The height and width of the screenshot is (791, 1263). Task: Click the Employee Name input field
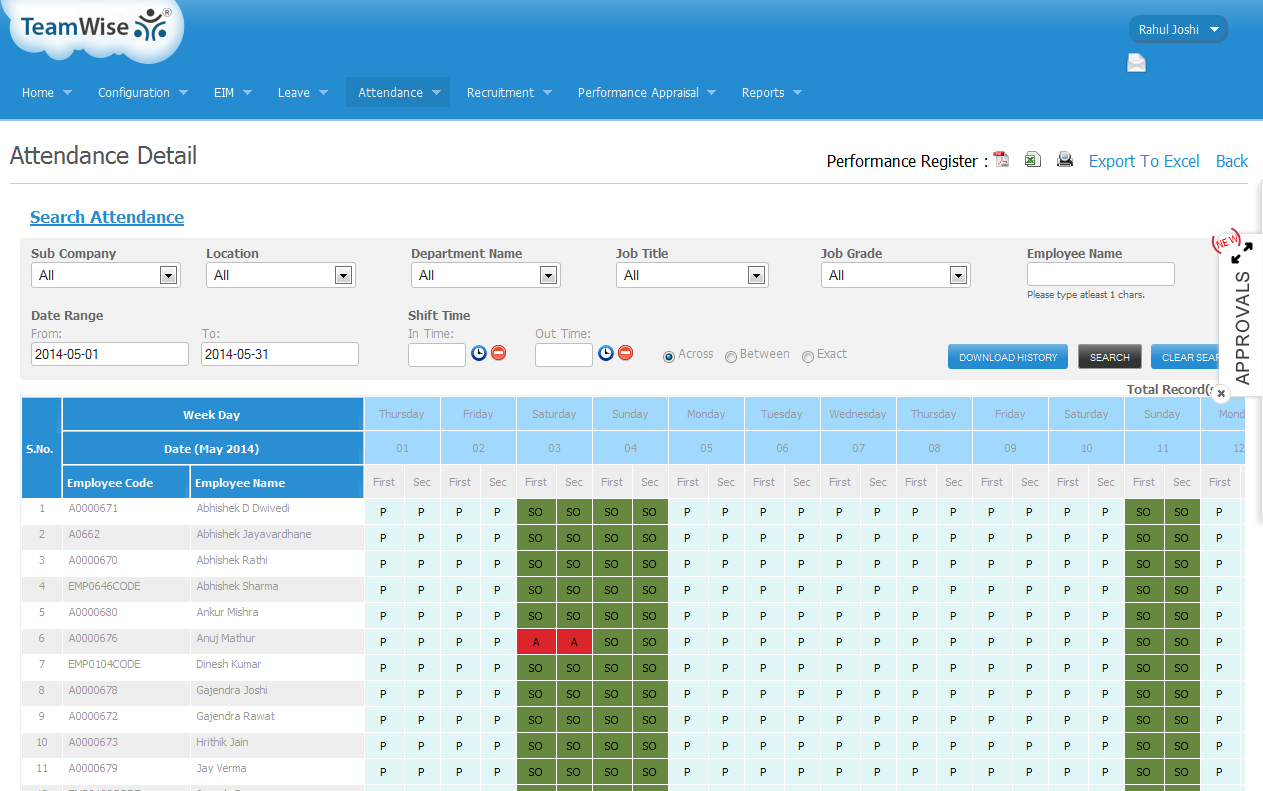pos(1100,275)
